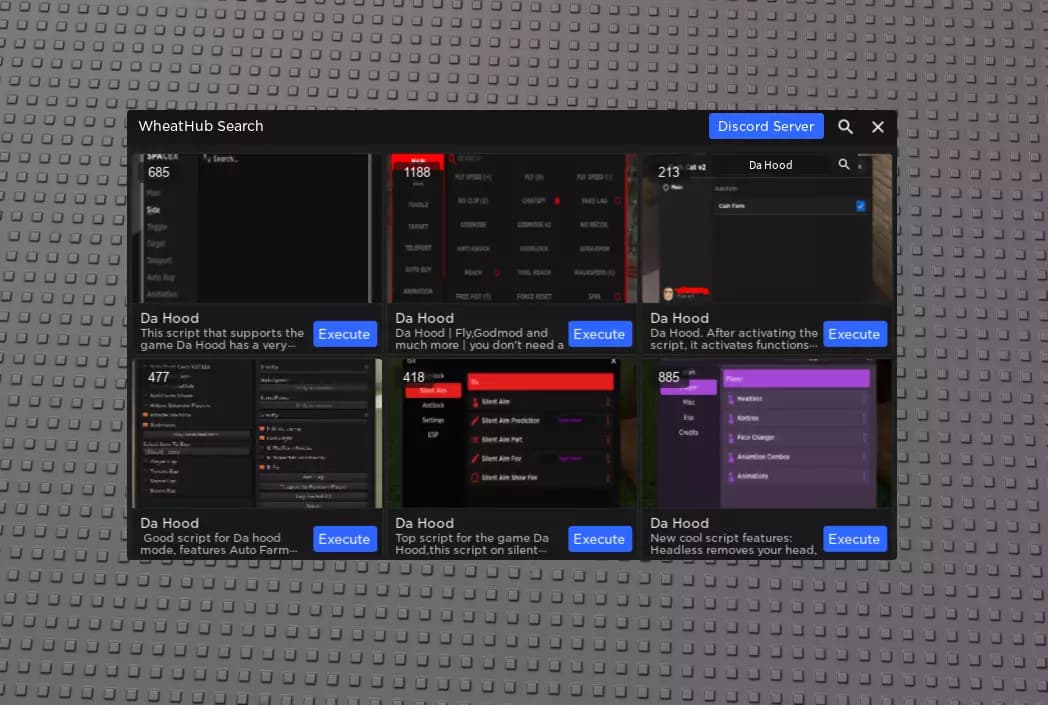Close the WheatHub Search window

tap(877, 126)
